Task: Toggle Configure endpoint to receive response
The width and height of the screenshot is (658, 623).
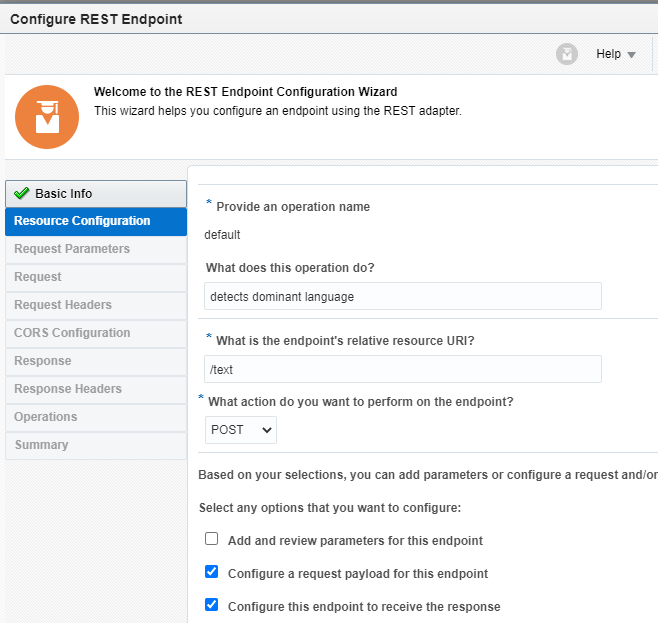Action: point(212,605)
